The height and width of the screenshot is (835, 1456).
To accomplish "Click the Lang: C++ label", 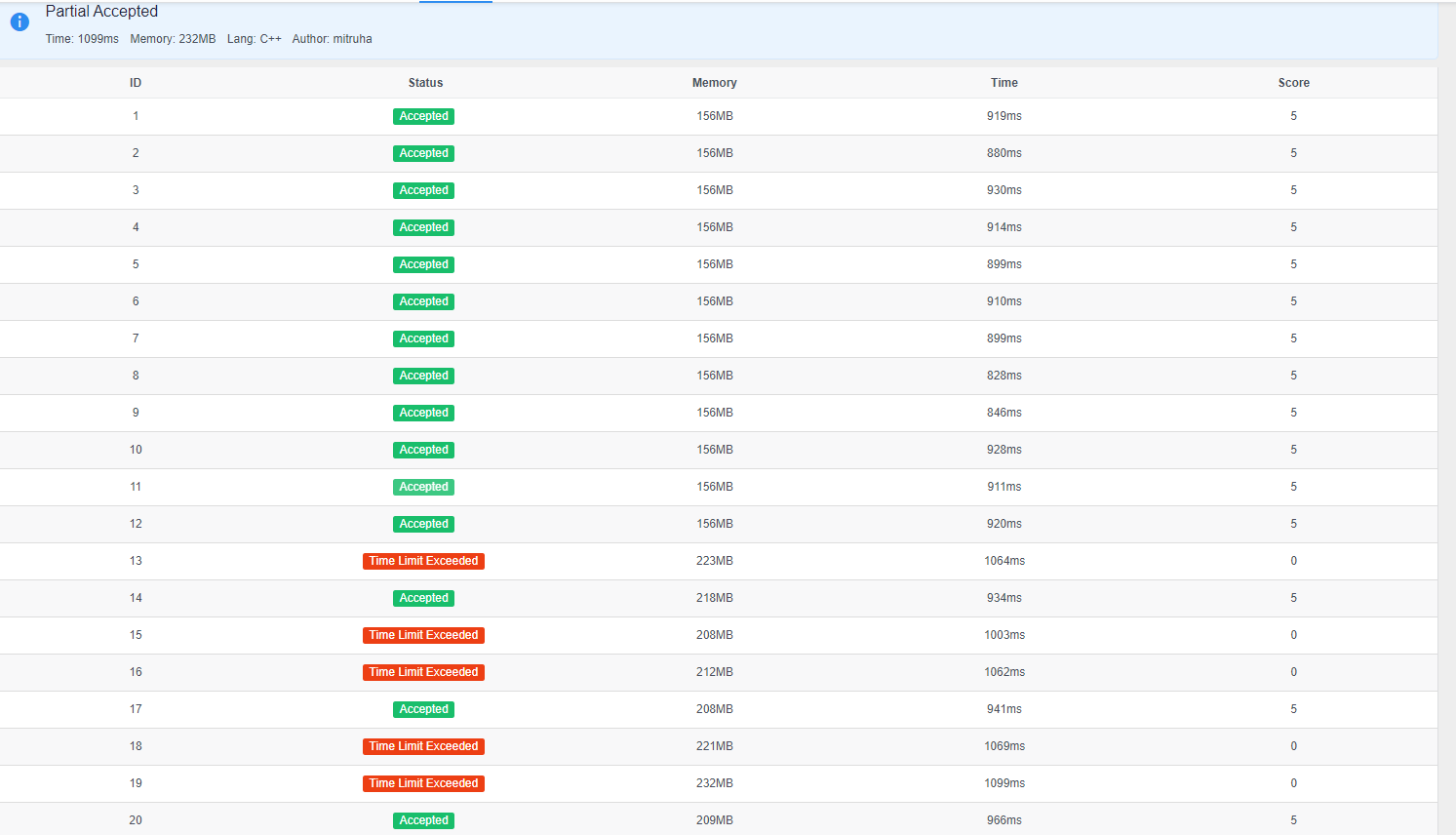I will point(255,39).
